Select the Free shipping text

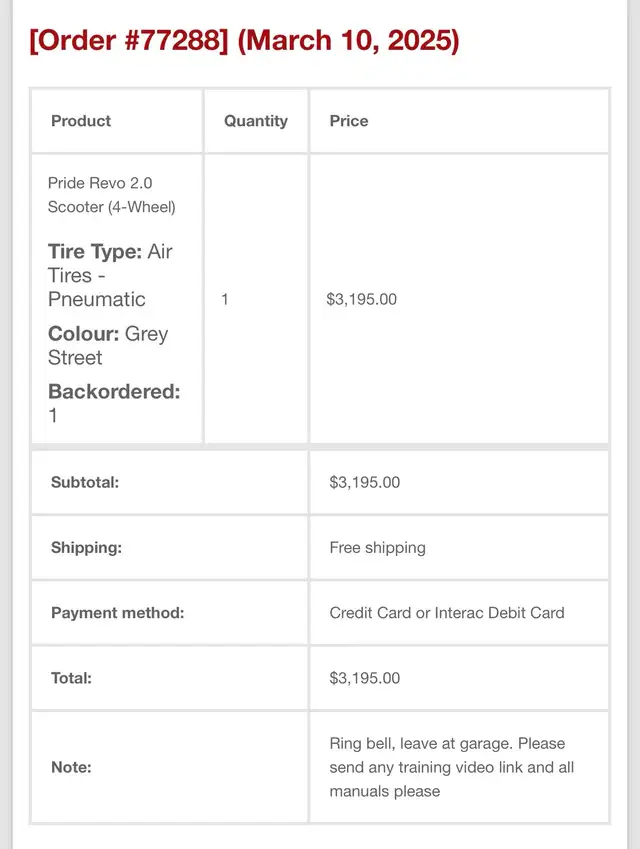pos(377,548)
